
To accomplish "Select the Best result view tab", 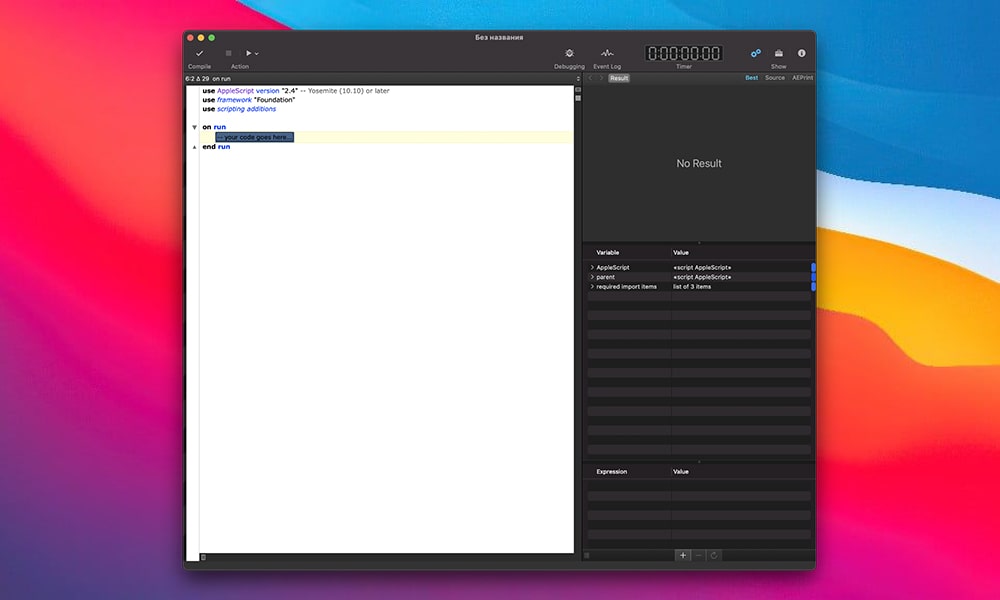I will [751, 78].
